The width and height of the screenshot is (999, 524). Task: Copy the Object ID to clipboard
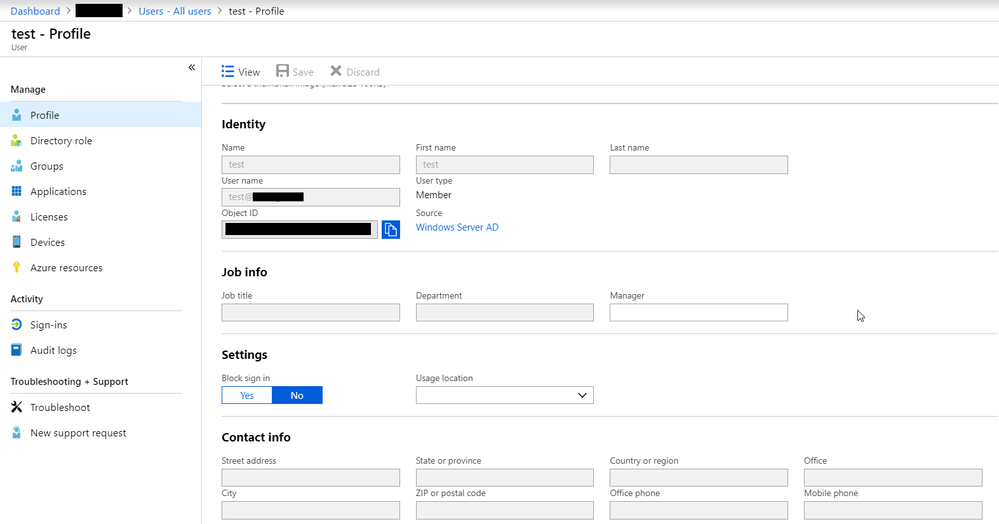tap(391, 229)
